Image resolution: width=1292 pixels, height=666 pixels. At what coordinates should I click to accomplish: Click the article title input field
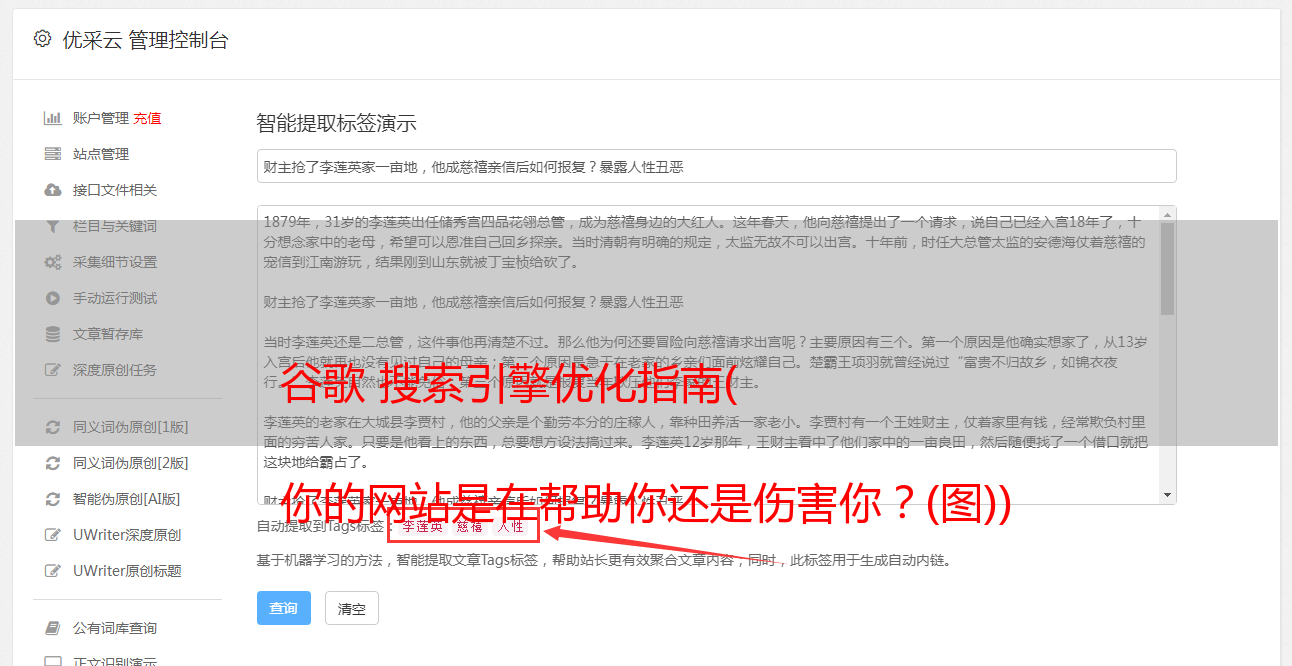(716, 166)
